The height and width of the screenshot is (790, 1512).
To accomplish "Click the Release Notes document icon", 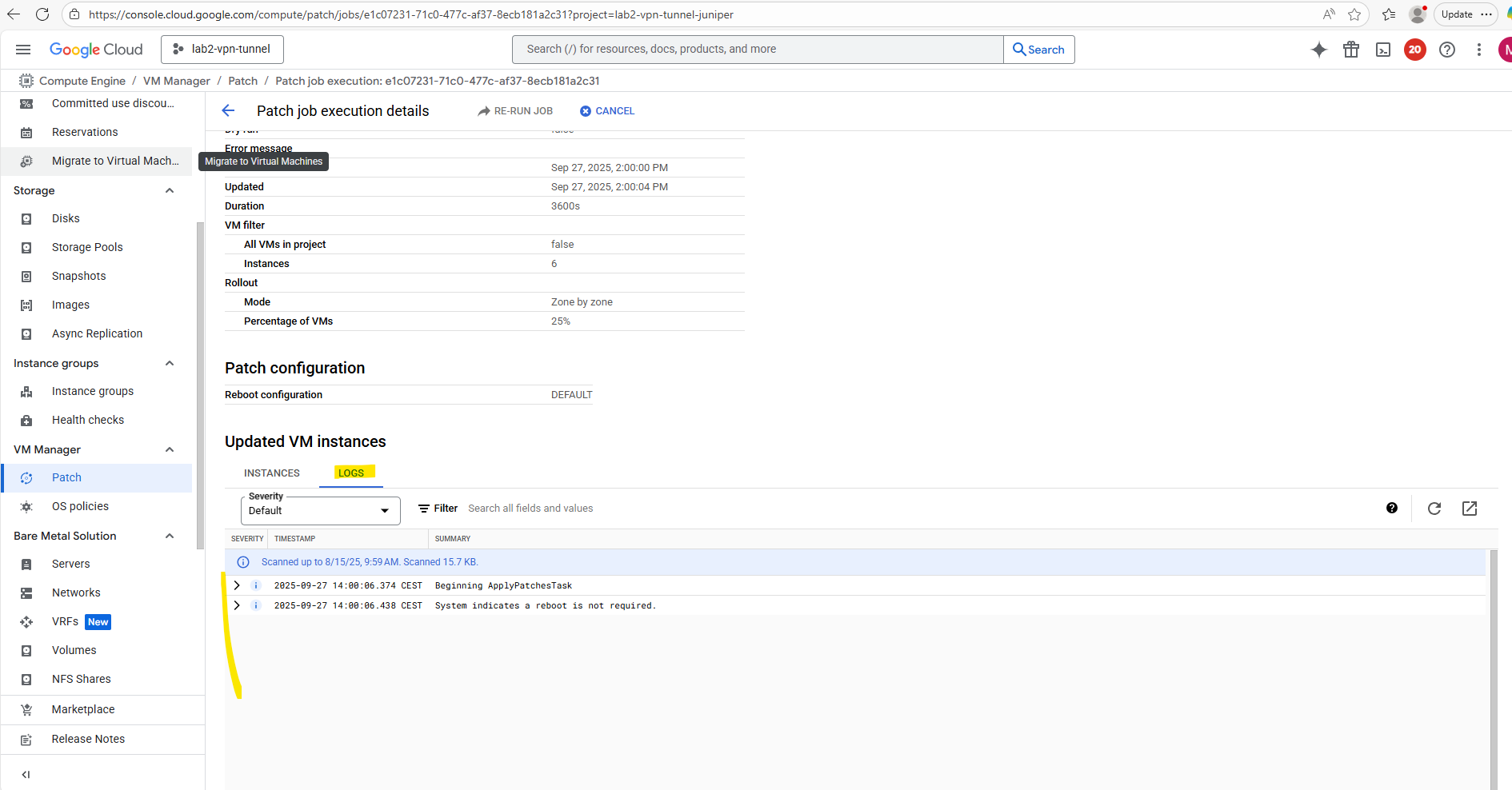I will pyautogui.click(x=26, y=740).
